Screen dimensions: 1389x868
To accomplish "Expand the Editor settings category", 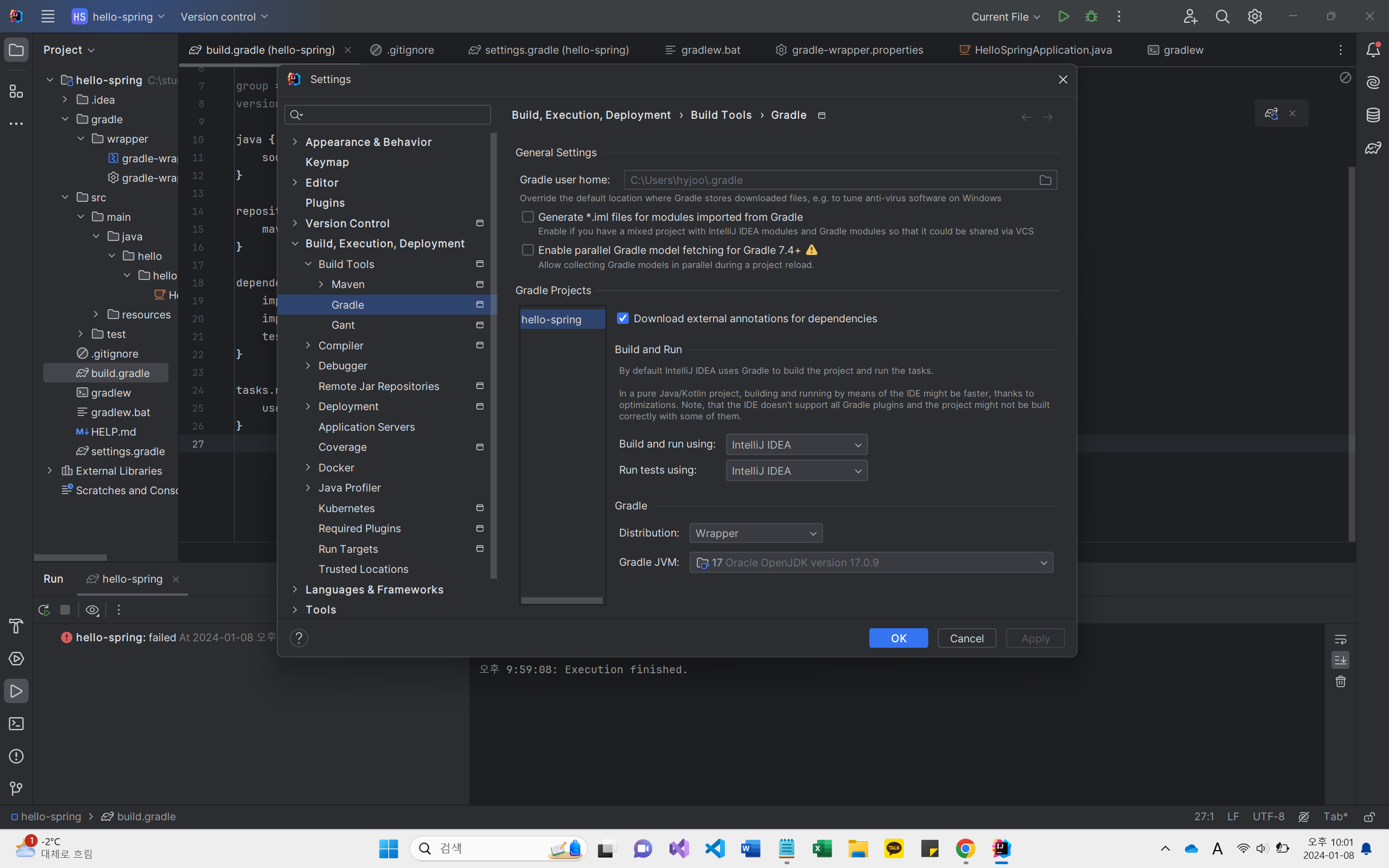I will pyautogui.click(x=295, y=183).
